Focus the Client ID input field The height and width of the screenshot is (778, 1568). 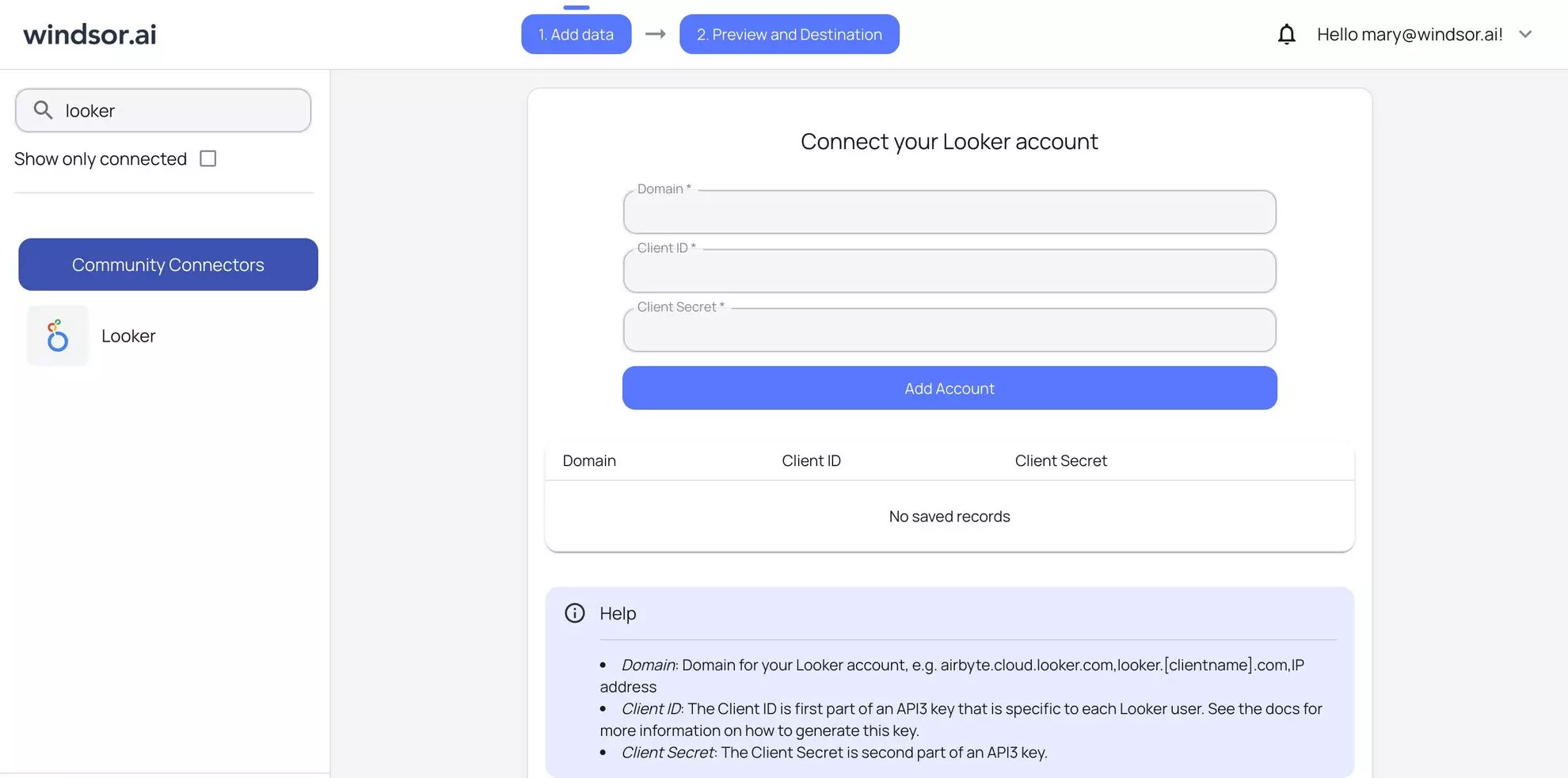click(x=950, y=271)
